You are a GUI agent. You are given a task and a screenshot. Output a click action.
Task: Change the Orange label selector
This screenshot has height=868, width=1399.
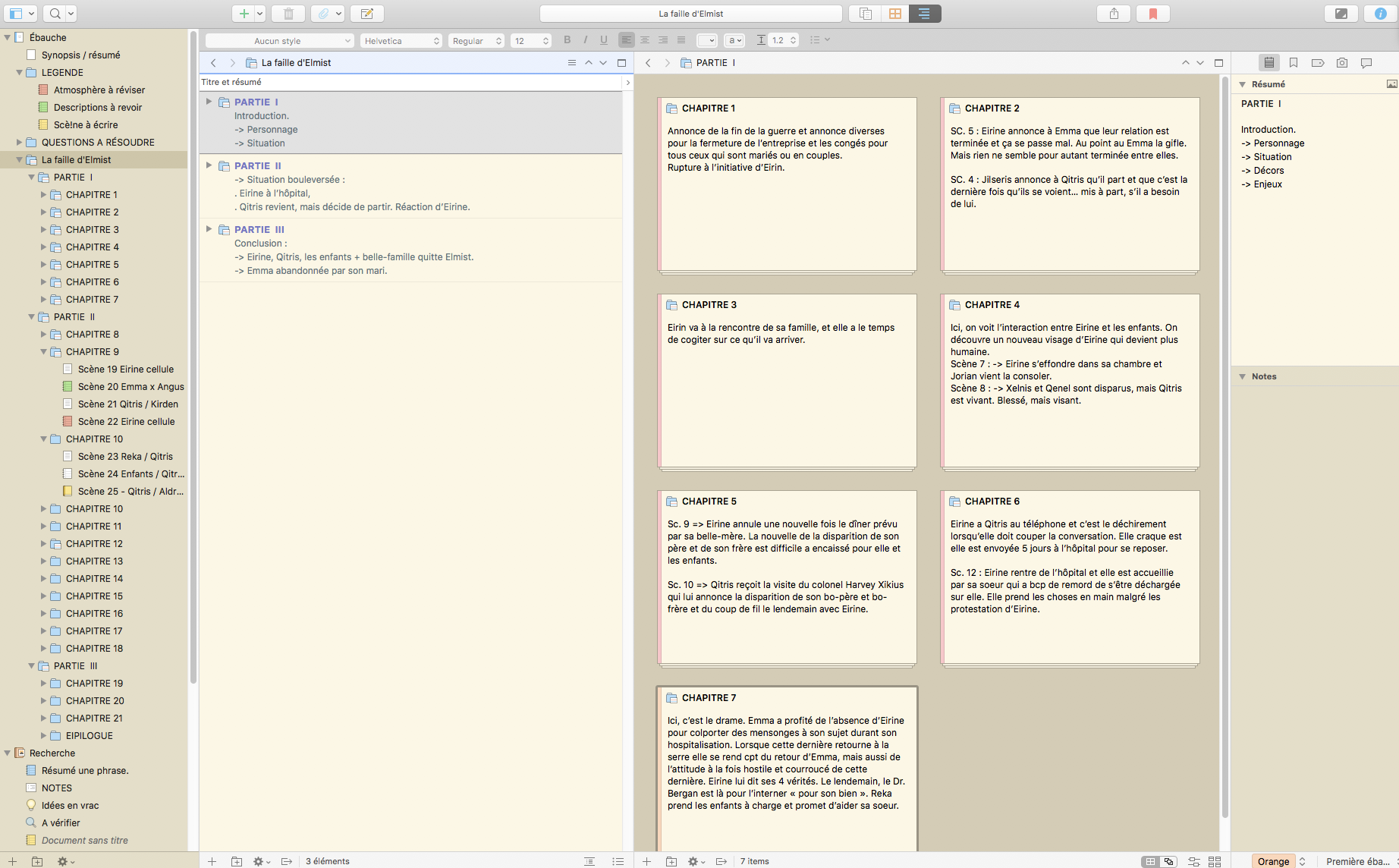[1280, 861]
